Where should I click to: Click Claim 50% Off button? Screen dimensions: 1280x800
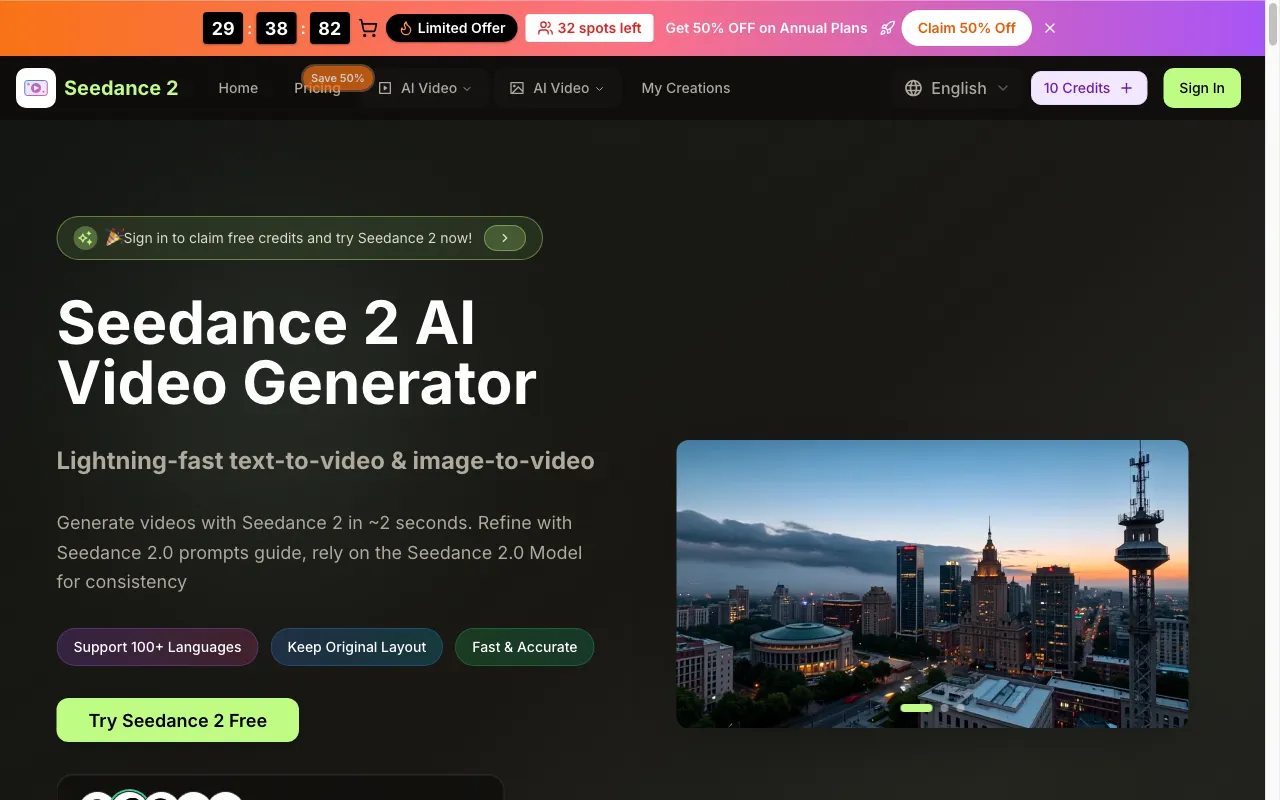(x=966, y=28)
